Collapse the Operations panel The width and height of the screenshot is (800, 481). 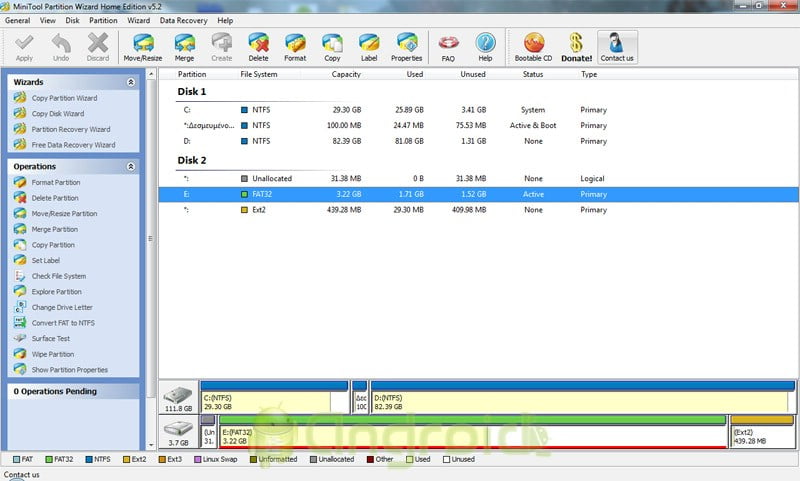(131, 166)
